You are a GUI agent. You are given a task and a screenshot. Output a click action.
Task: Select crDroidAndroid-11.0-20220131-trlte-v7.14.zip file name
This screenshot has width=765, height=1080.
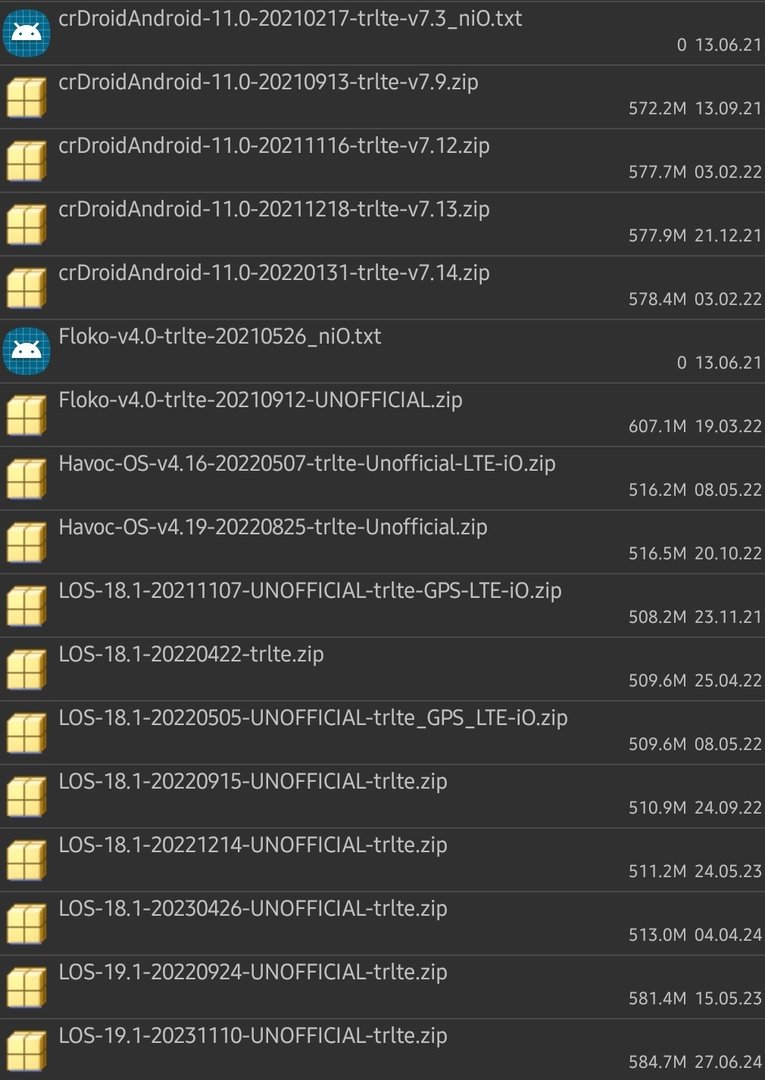[274, 273]
